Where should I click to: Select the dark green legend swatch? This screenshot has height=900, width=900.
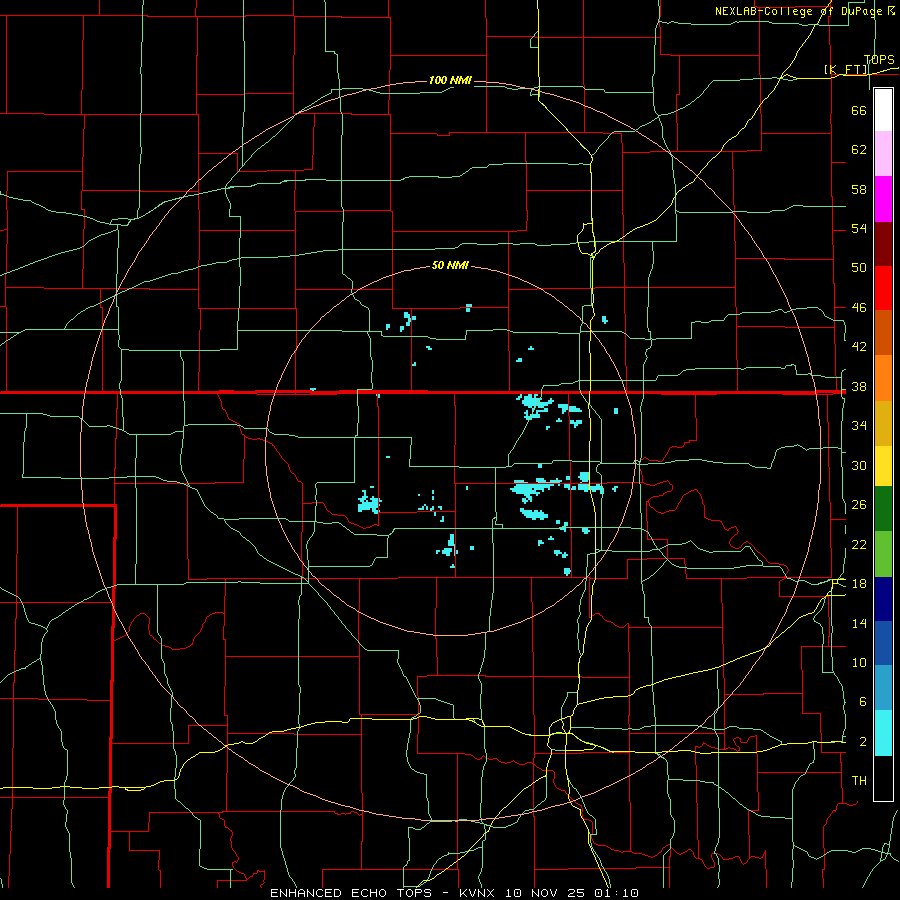[x=883, y=509]
